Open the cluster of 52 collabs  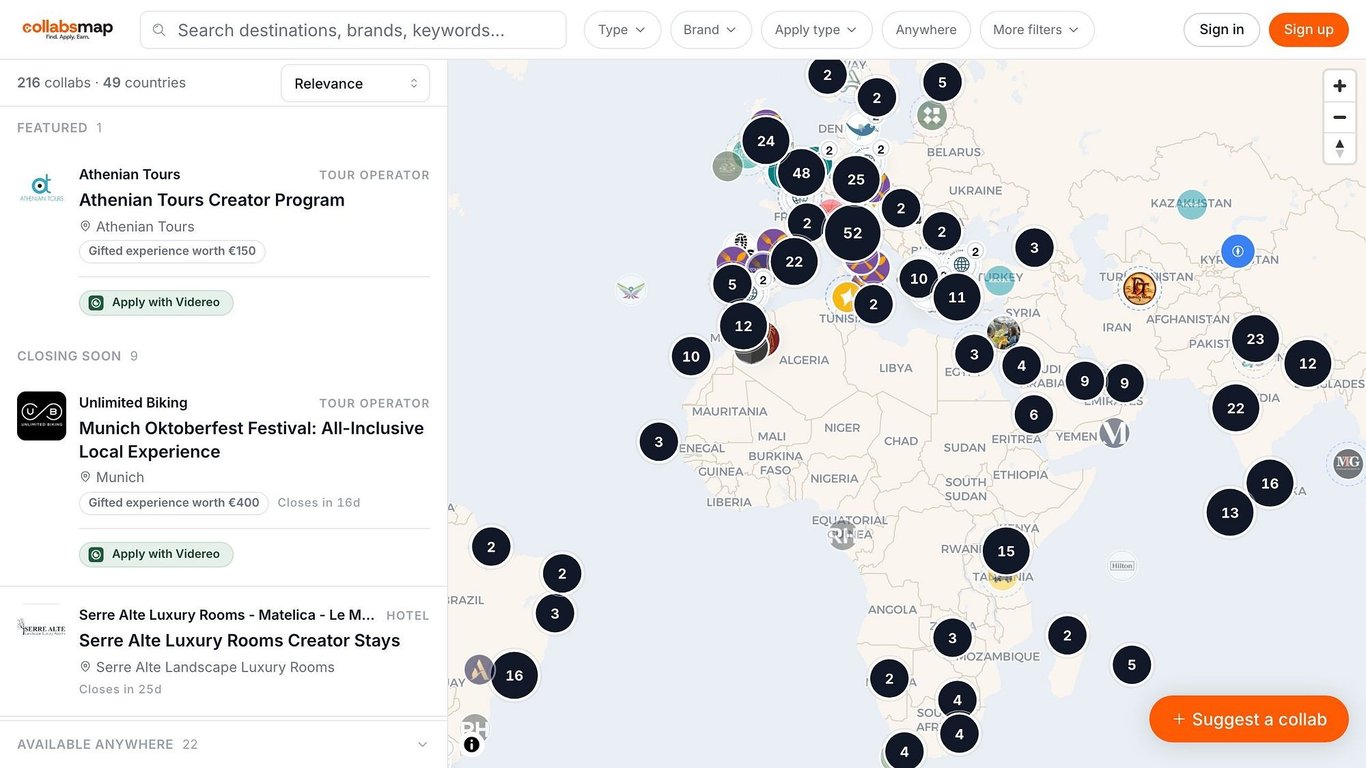[852, 233]
